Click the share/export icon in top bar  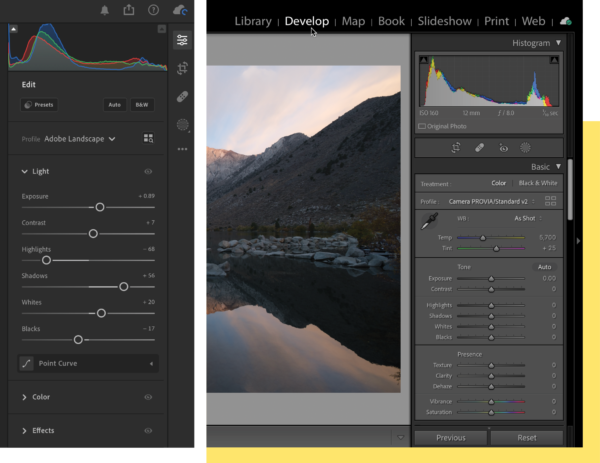129,10
